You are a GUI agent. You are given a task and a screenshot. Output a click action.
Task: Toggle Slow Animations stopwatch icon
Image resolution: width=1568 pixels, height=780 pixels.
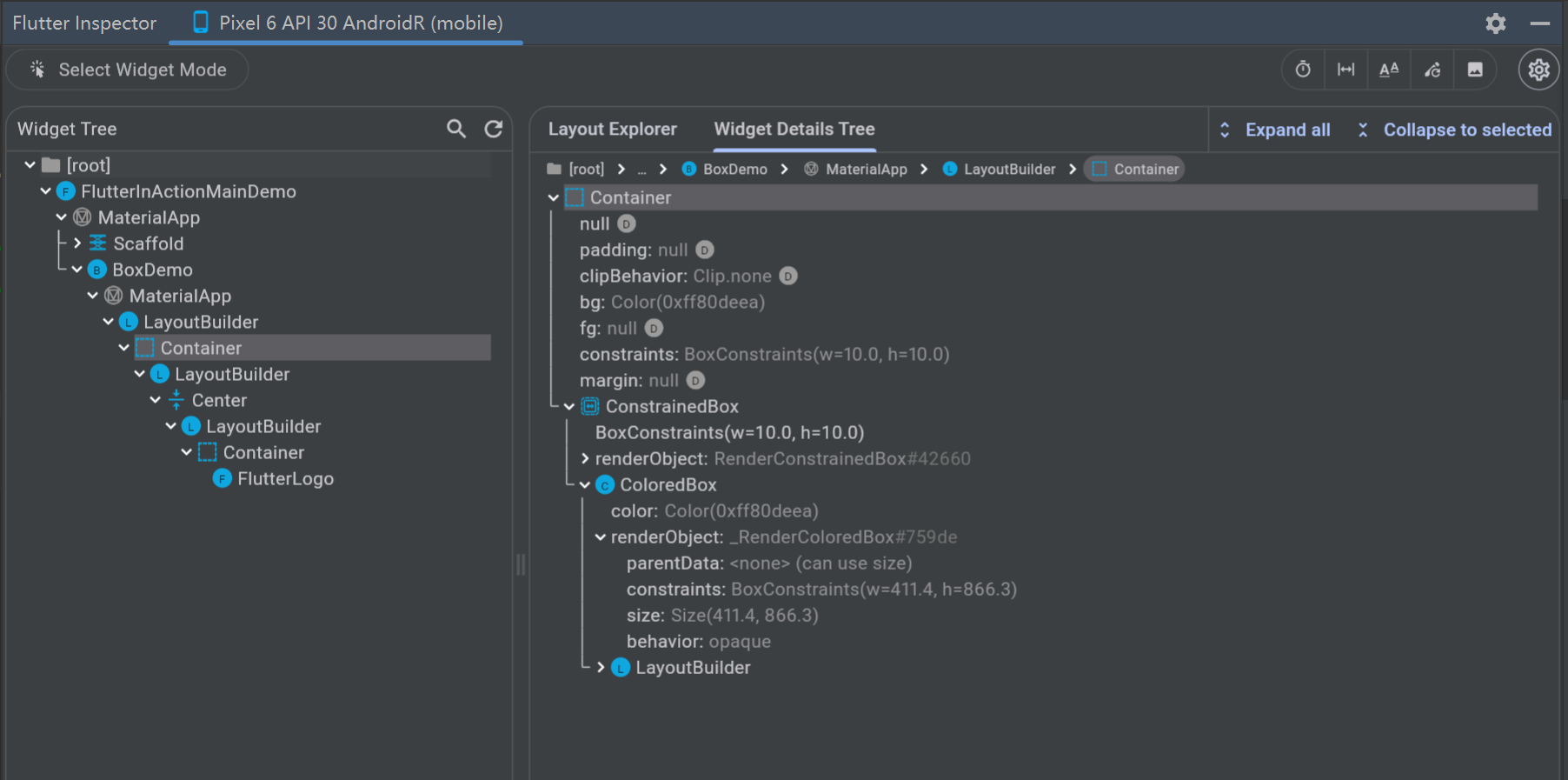point(1303,70)
